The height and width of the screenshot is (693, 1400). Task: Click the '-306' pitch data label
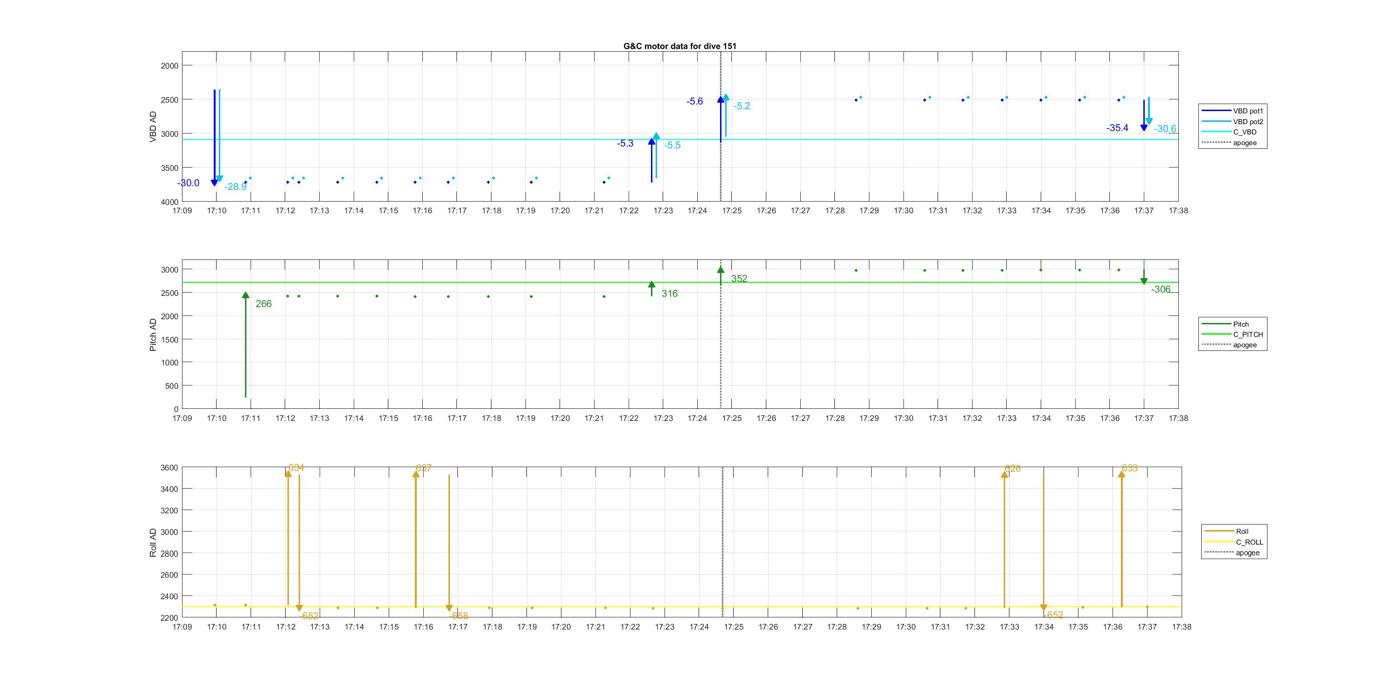1161,289
